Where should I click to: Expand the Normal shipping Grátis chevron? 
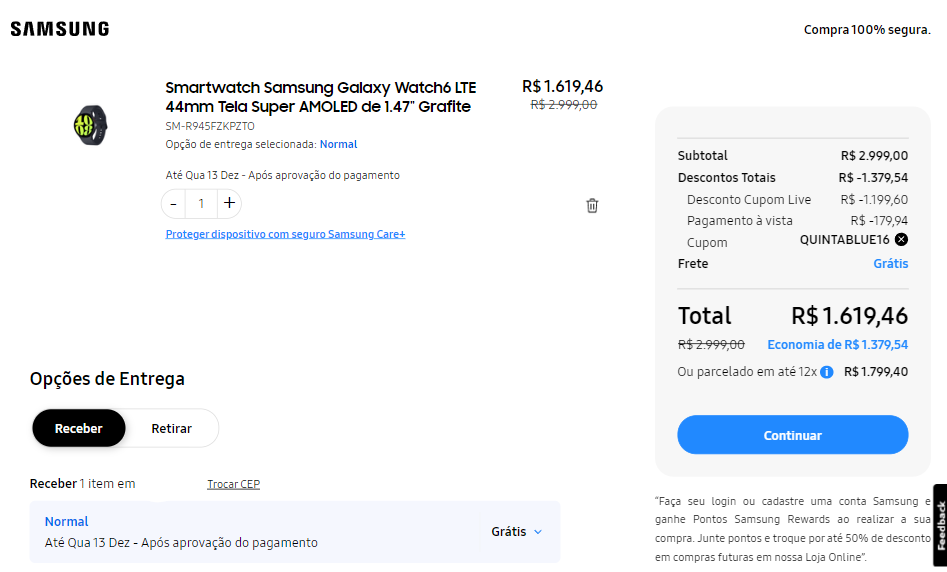[x=538, y=532]
